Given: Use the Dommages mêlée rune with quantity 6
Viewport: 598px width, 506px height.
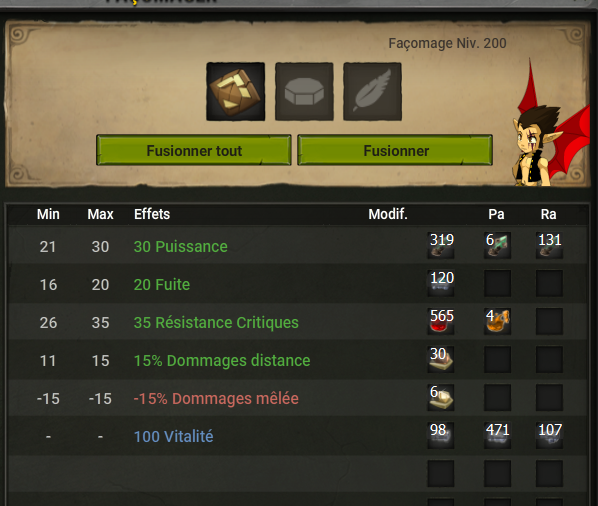Looking at the screenshot, I should pyautogui.click(x=441, y=397).
